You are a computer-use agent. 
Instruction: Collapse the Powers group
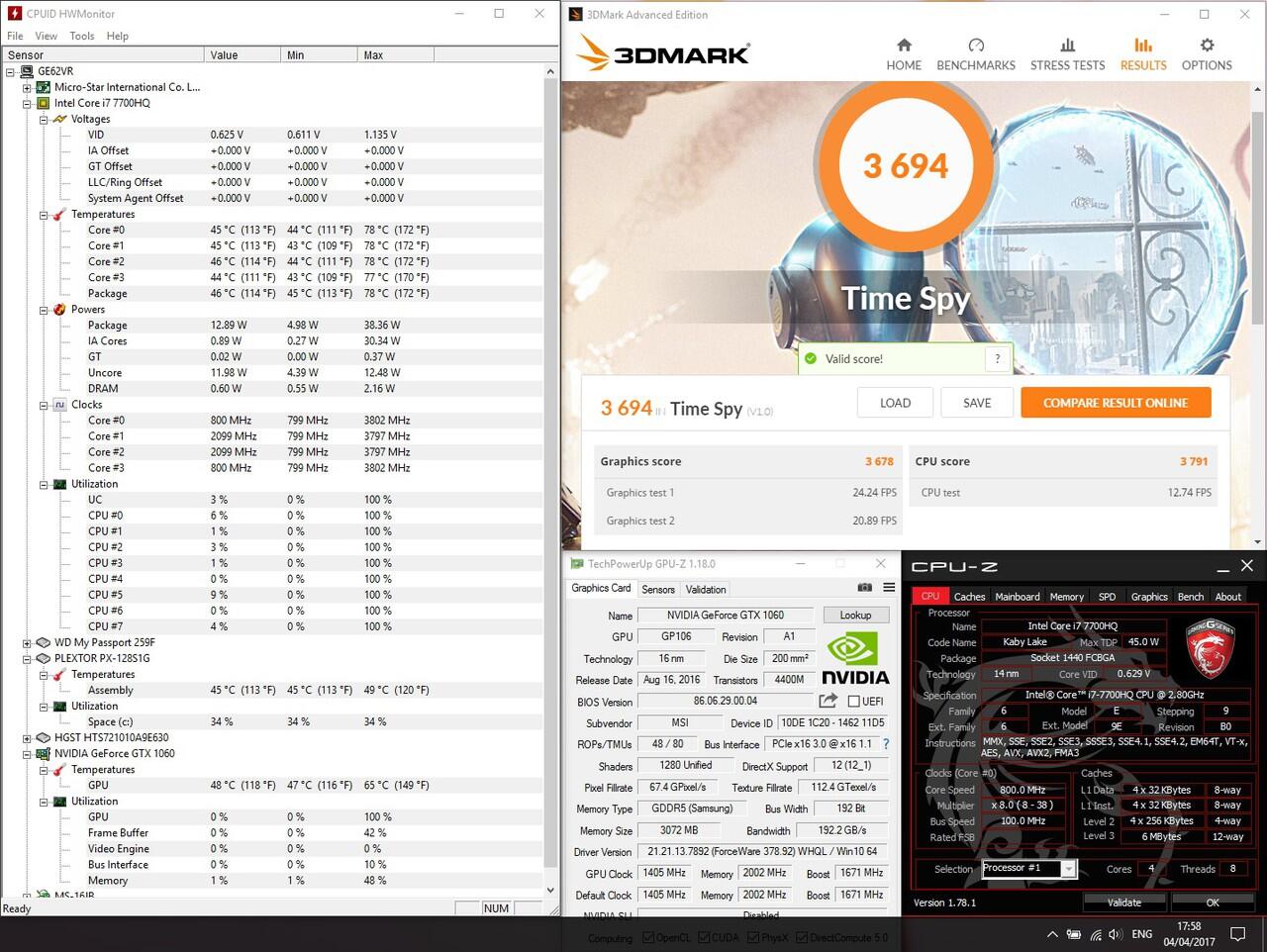tap(44, 310)
